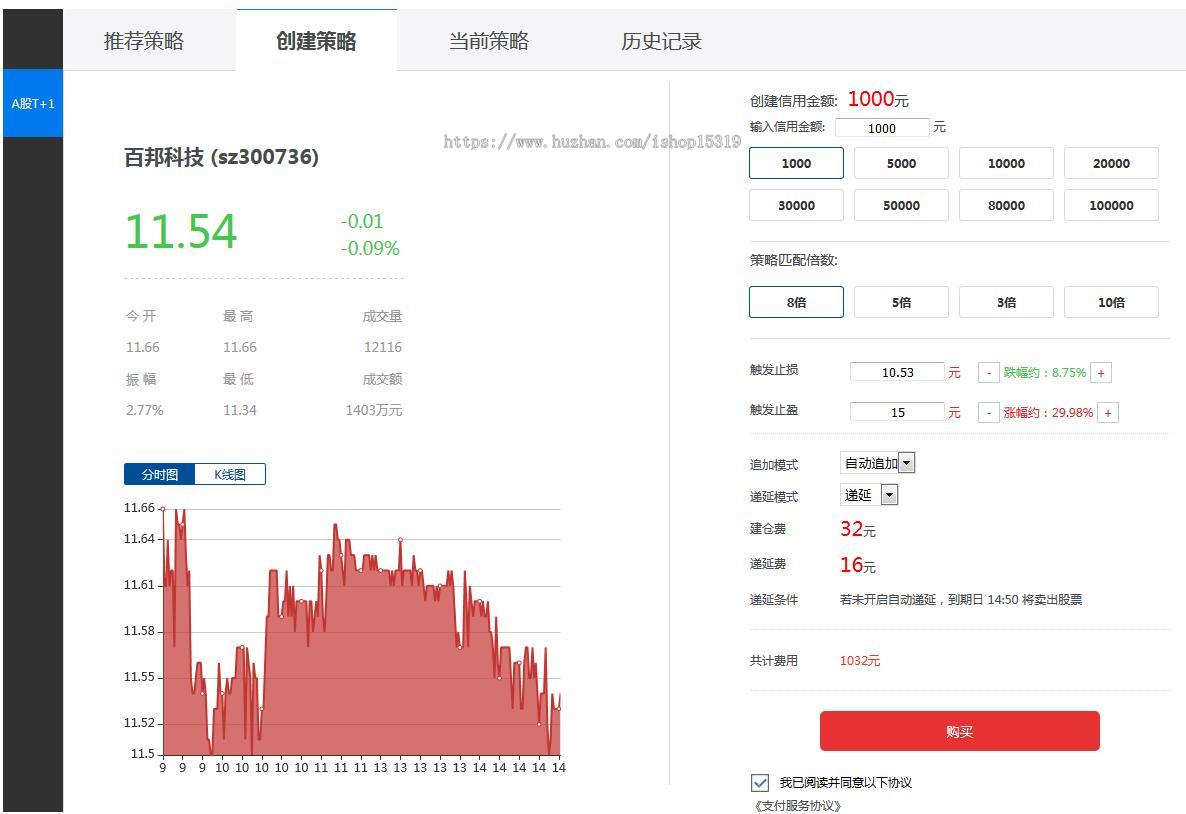This screenshot has width=1186, height=814.
Task: Click the current price 11.54
Action: click(x=182, y=231)
